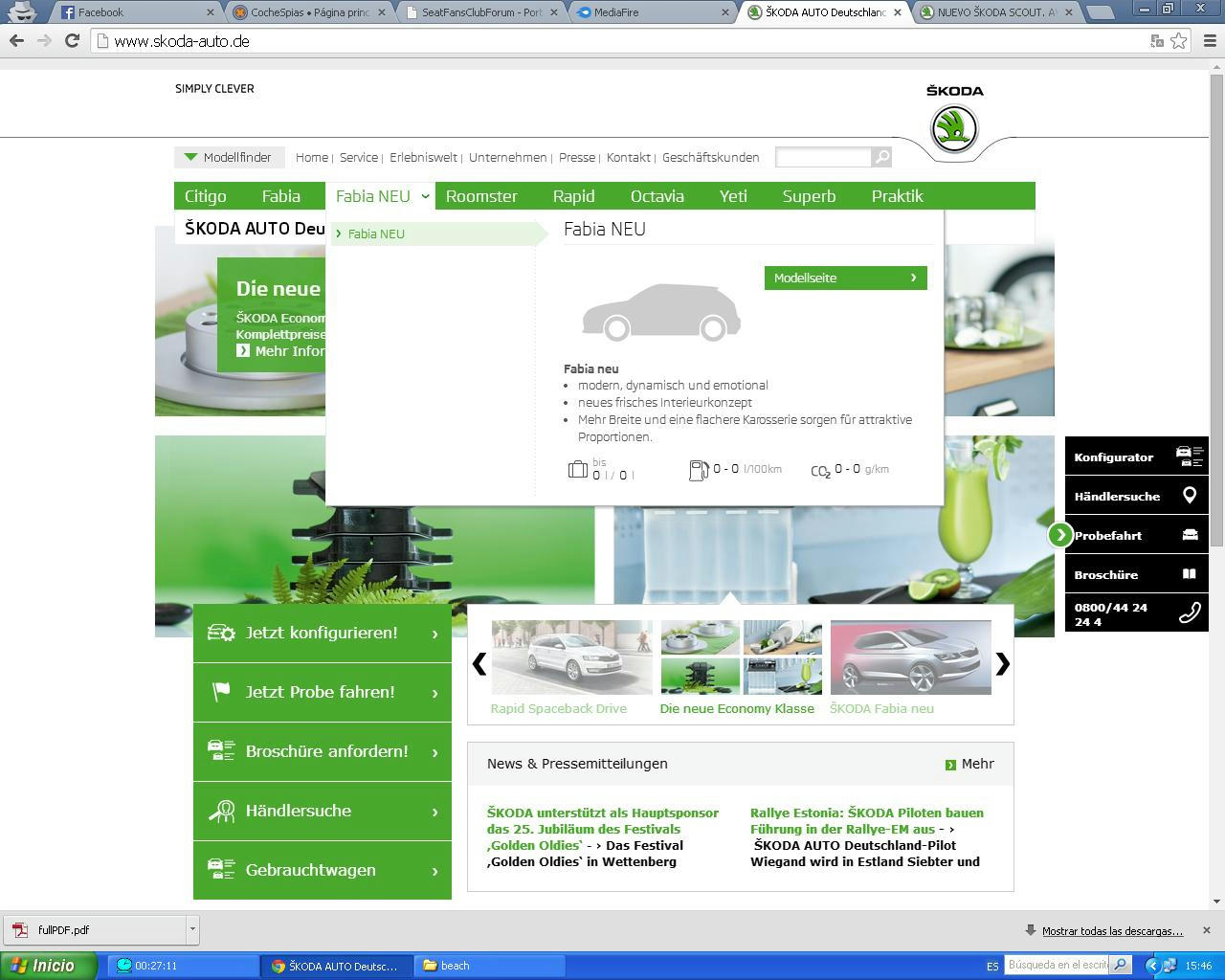Image resolution: width=1225 pixels, height=980 pixels.
Task: Open the Windows Inicio start button
Action: pyautogui.click(x=48, y=966)
